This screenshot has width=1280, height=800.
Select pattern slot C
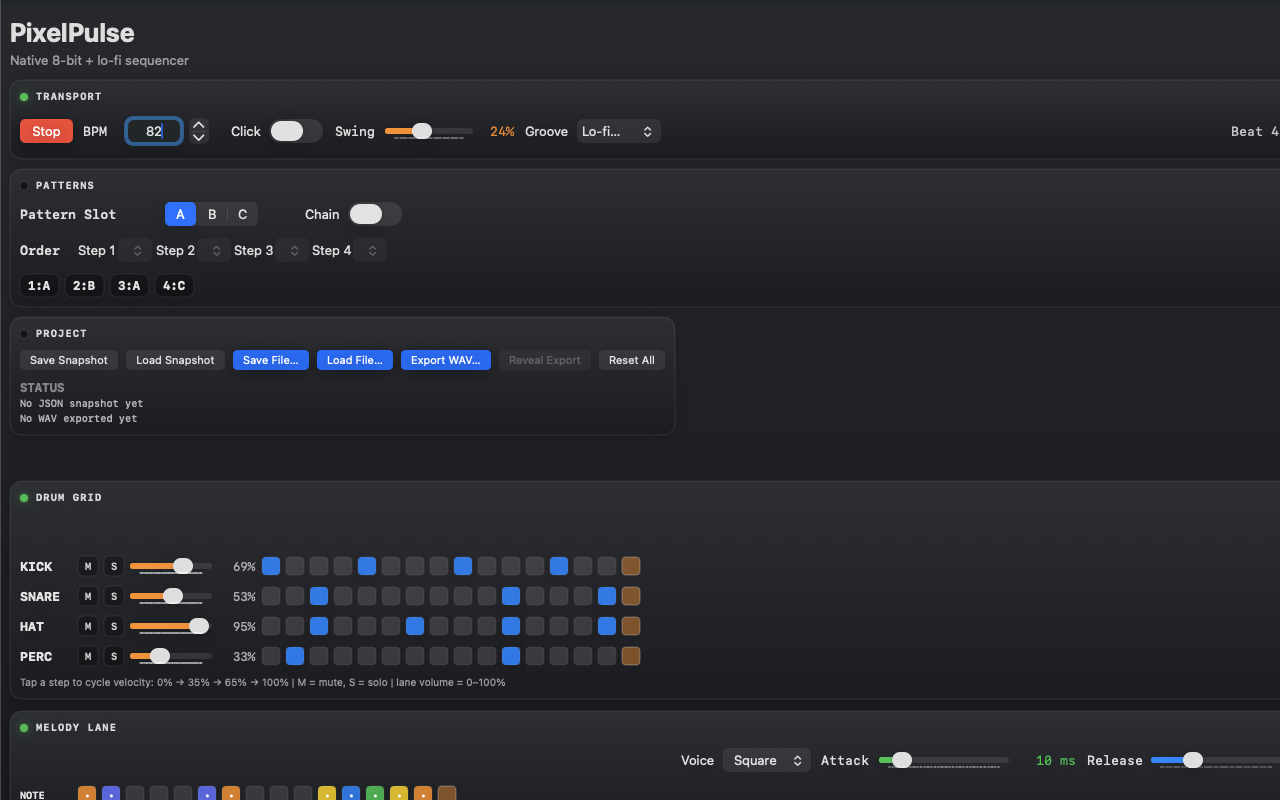click(243, 214)
